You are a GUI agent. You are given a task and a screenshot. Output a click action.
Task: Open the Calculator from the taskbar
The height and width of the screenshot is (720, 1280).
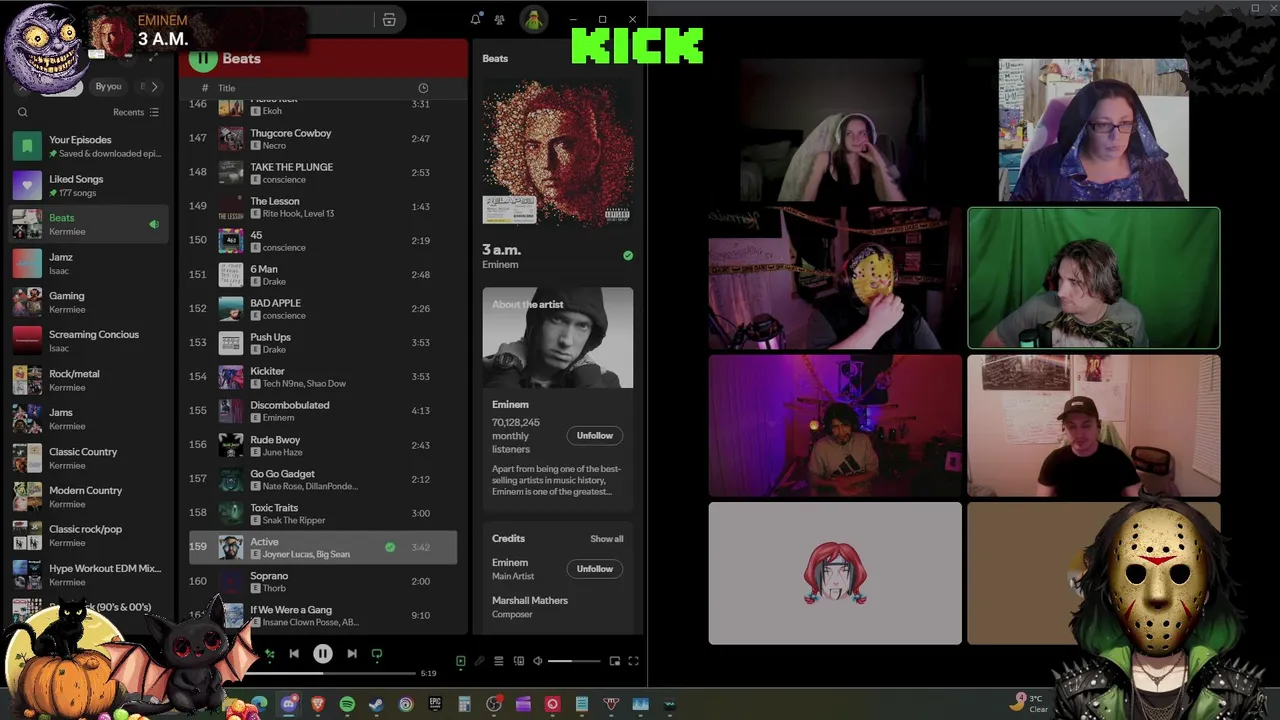[464, 704]
